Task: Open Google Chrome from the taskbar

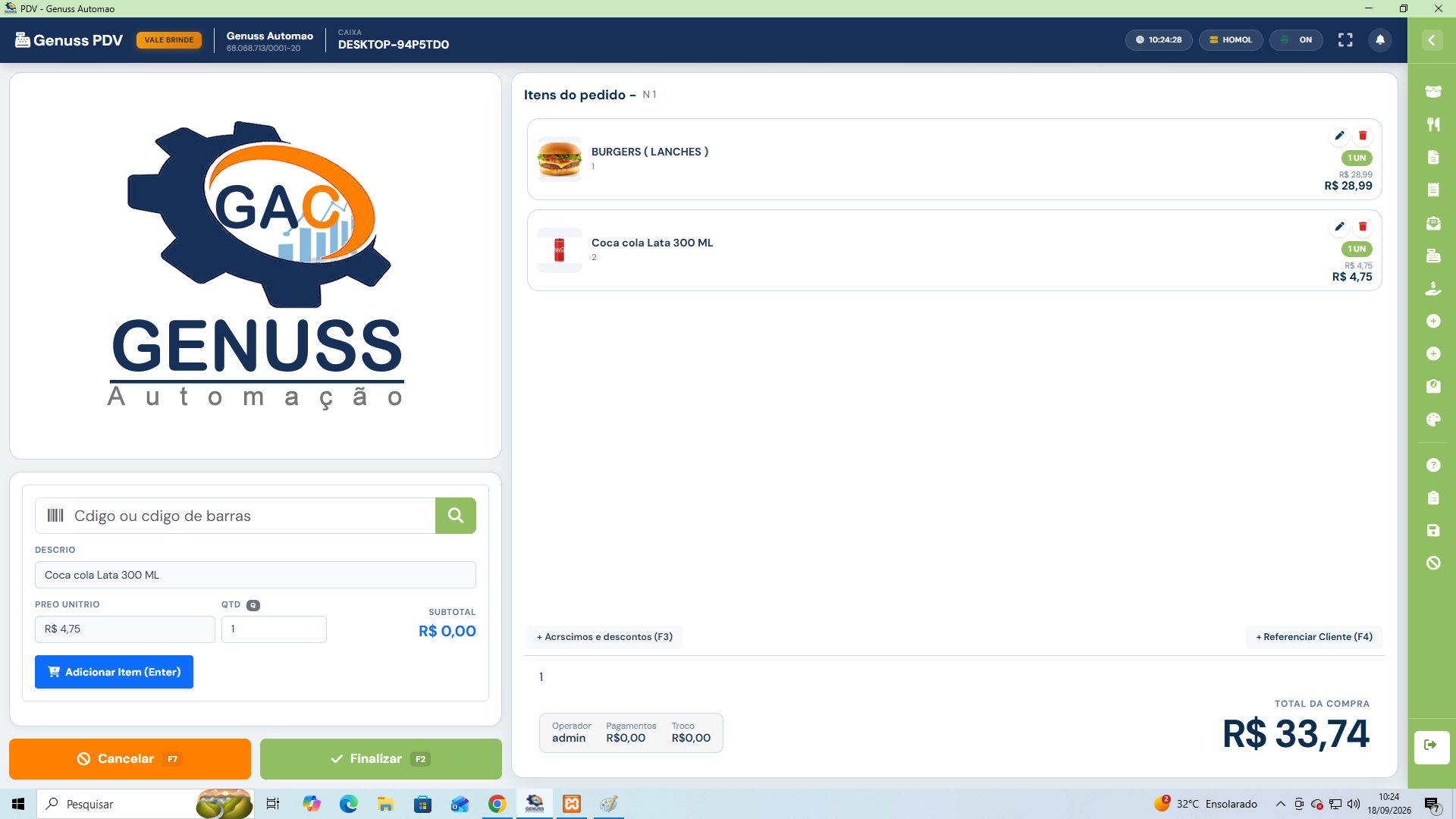Action: tap(497, 804)
